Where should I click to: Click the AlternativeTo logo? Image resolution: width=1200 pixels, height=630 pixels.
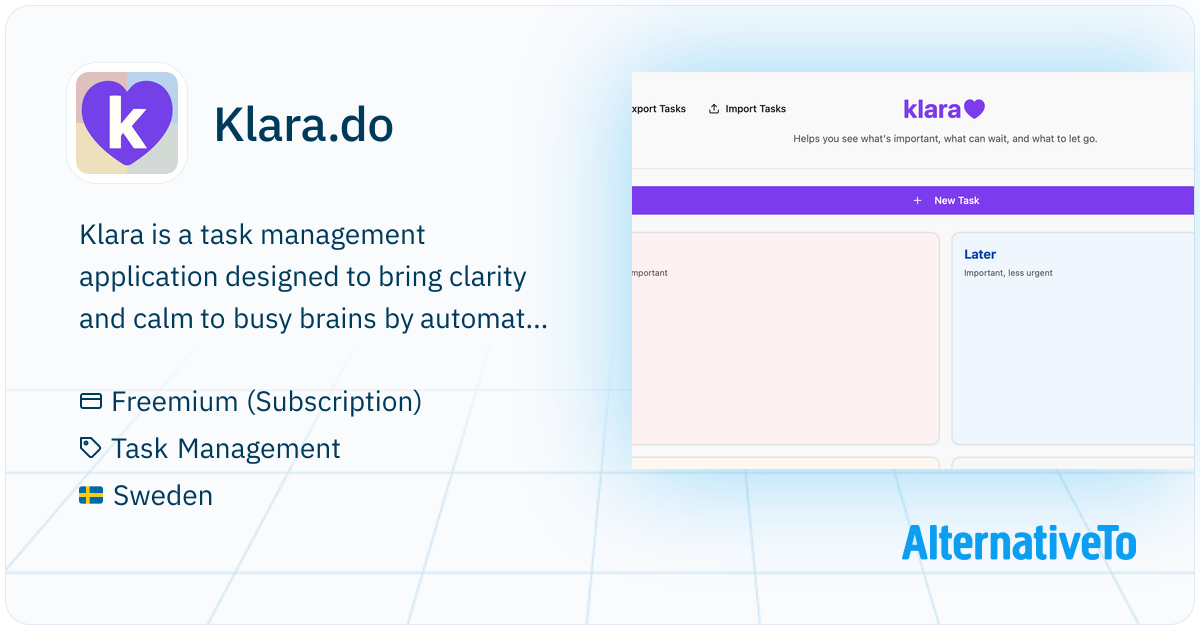click(x=1019, y=543)
